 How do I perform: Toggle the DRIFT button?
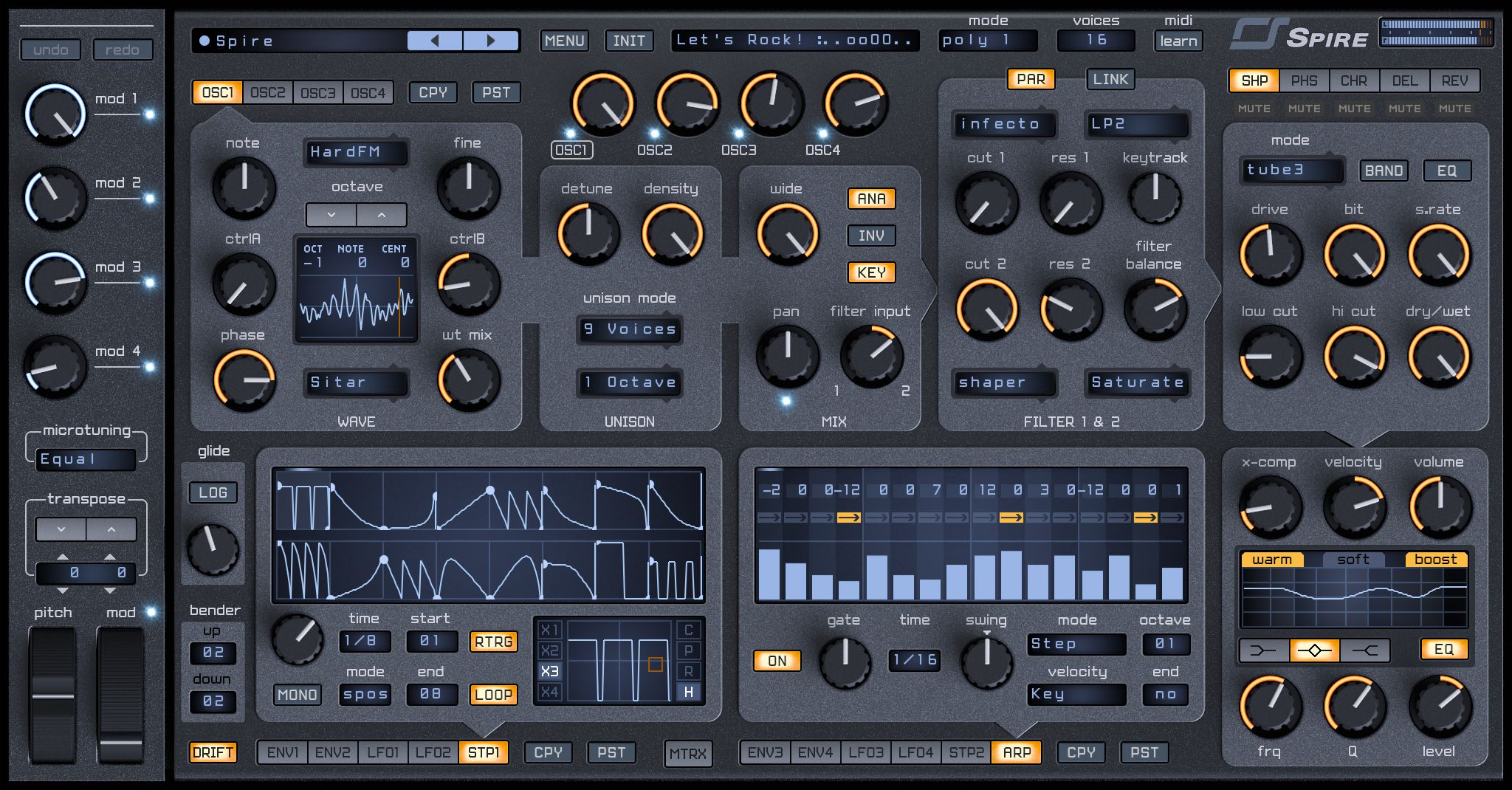coord(213,752)
